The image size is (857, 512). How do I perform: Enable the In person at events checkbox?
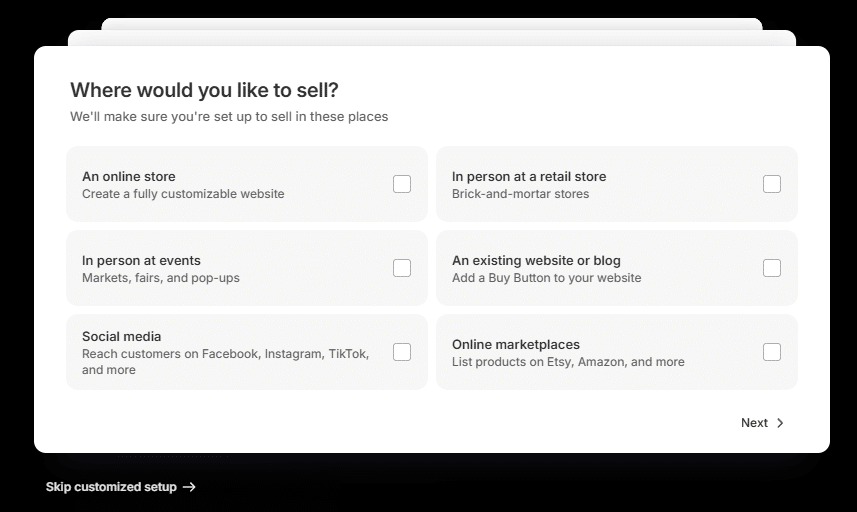[x=402, y=268]
